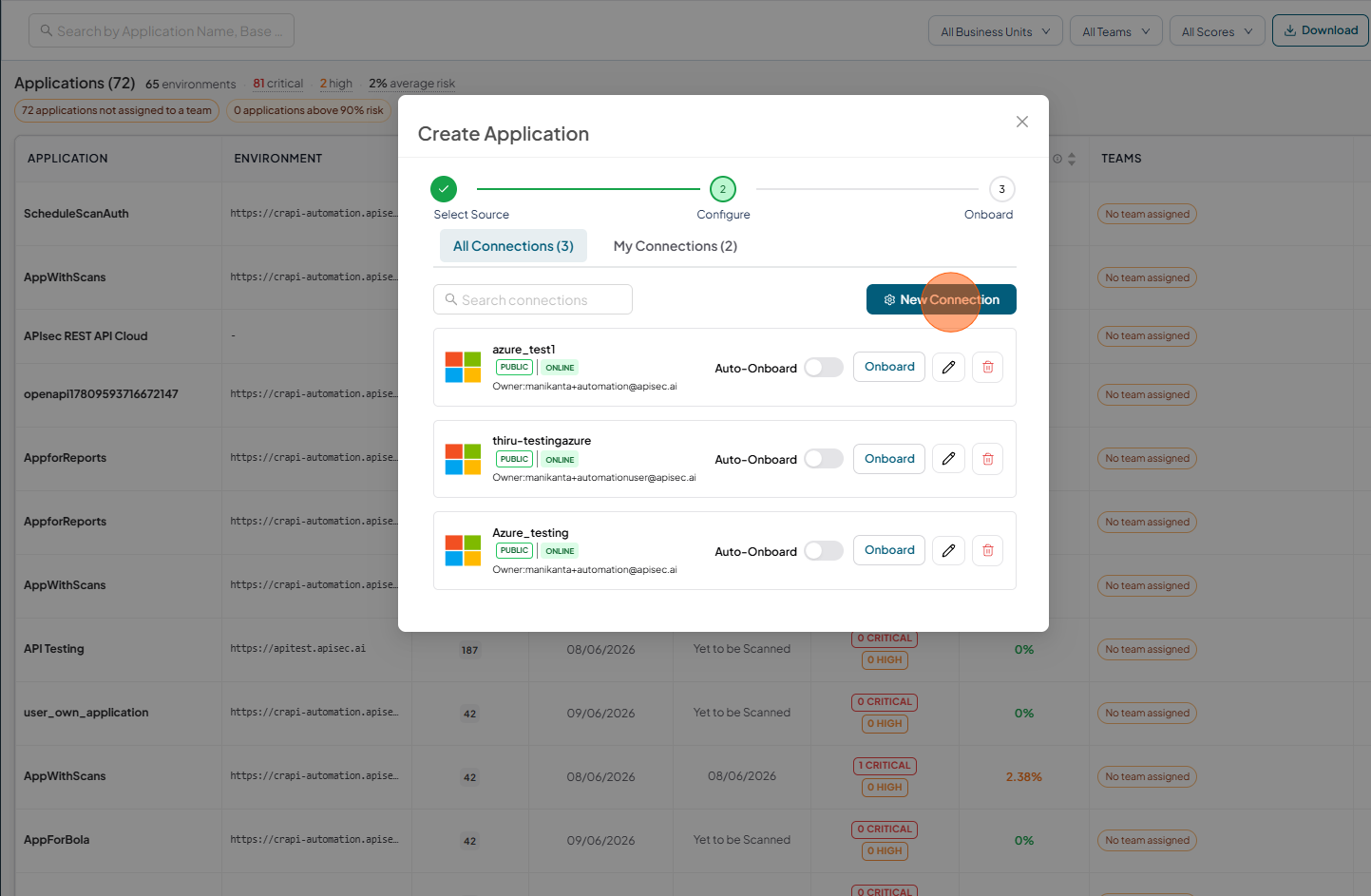This screenshot has width=1371, height=896.
Task: Open the All Business Units dropdown
Action: (996, 31)
